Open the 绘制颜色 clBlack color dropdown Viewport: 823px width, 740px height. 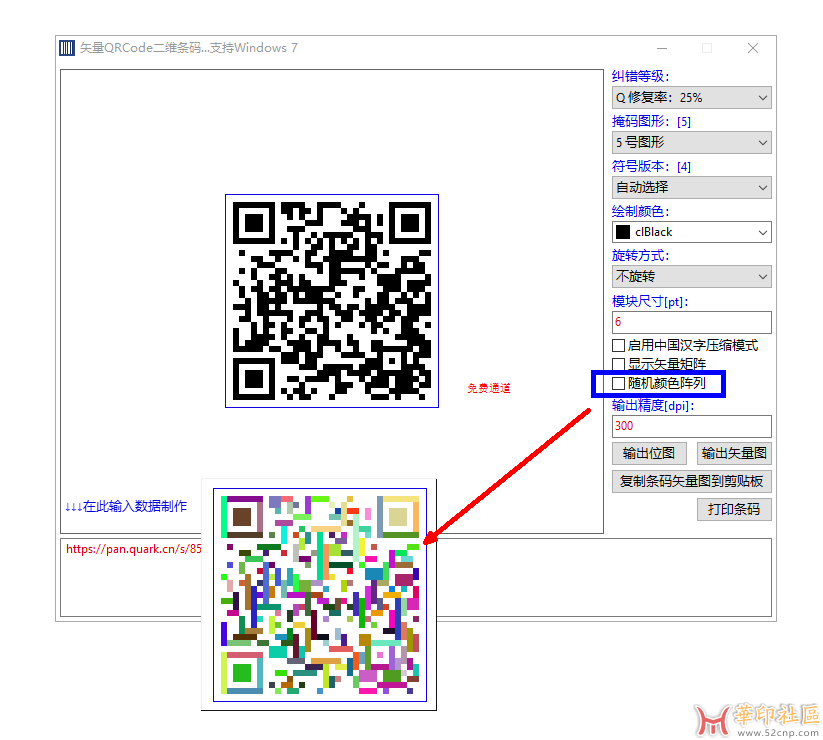(x=691, y=232)
